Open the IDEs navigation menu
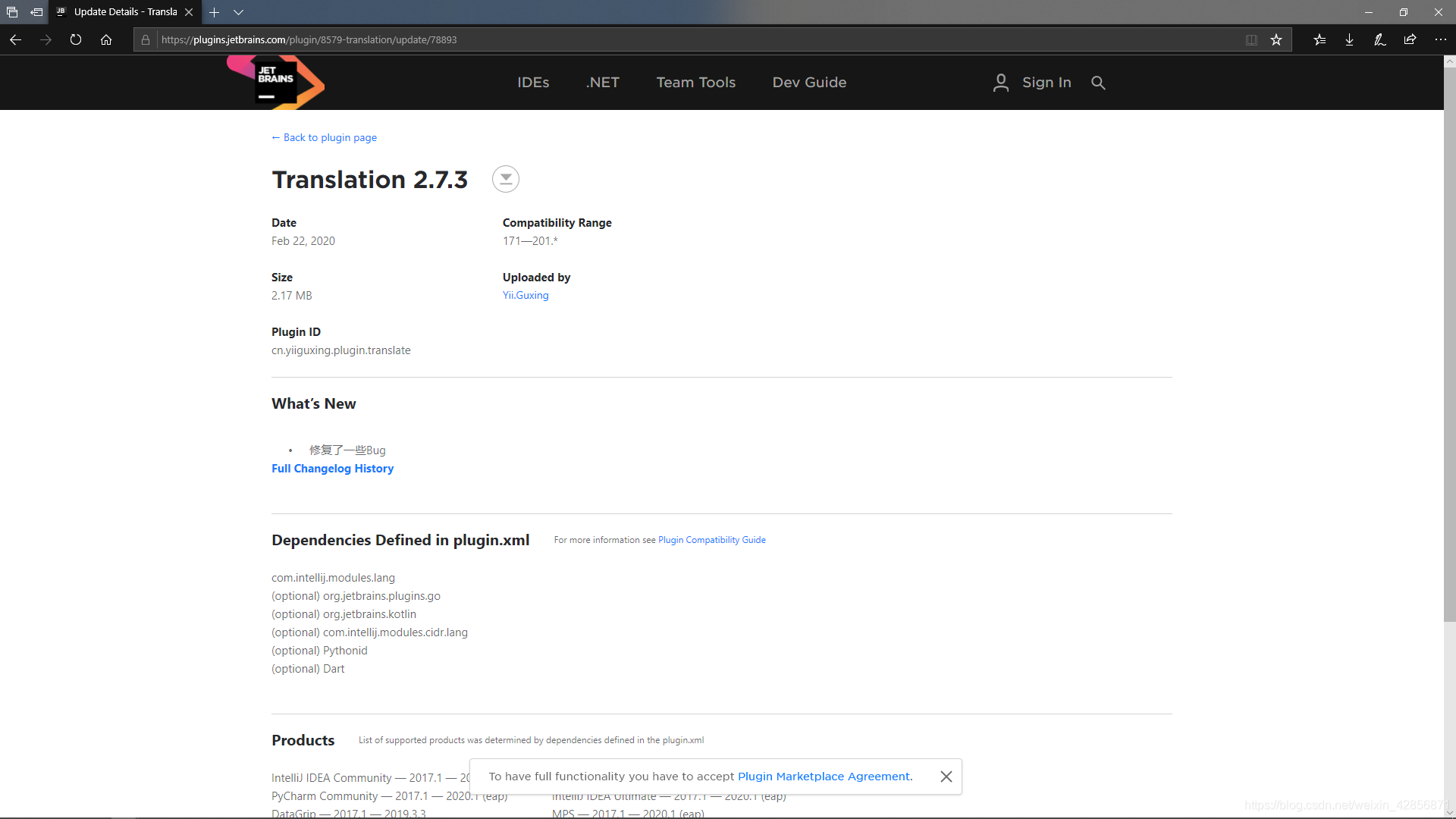This screenshot has height=819, width=1456. (x=533, y=83)
